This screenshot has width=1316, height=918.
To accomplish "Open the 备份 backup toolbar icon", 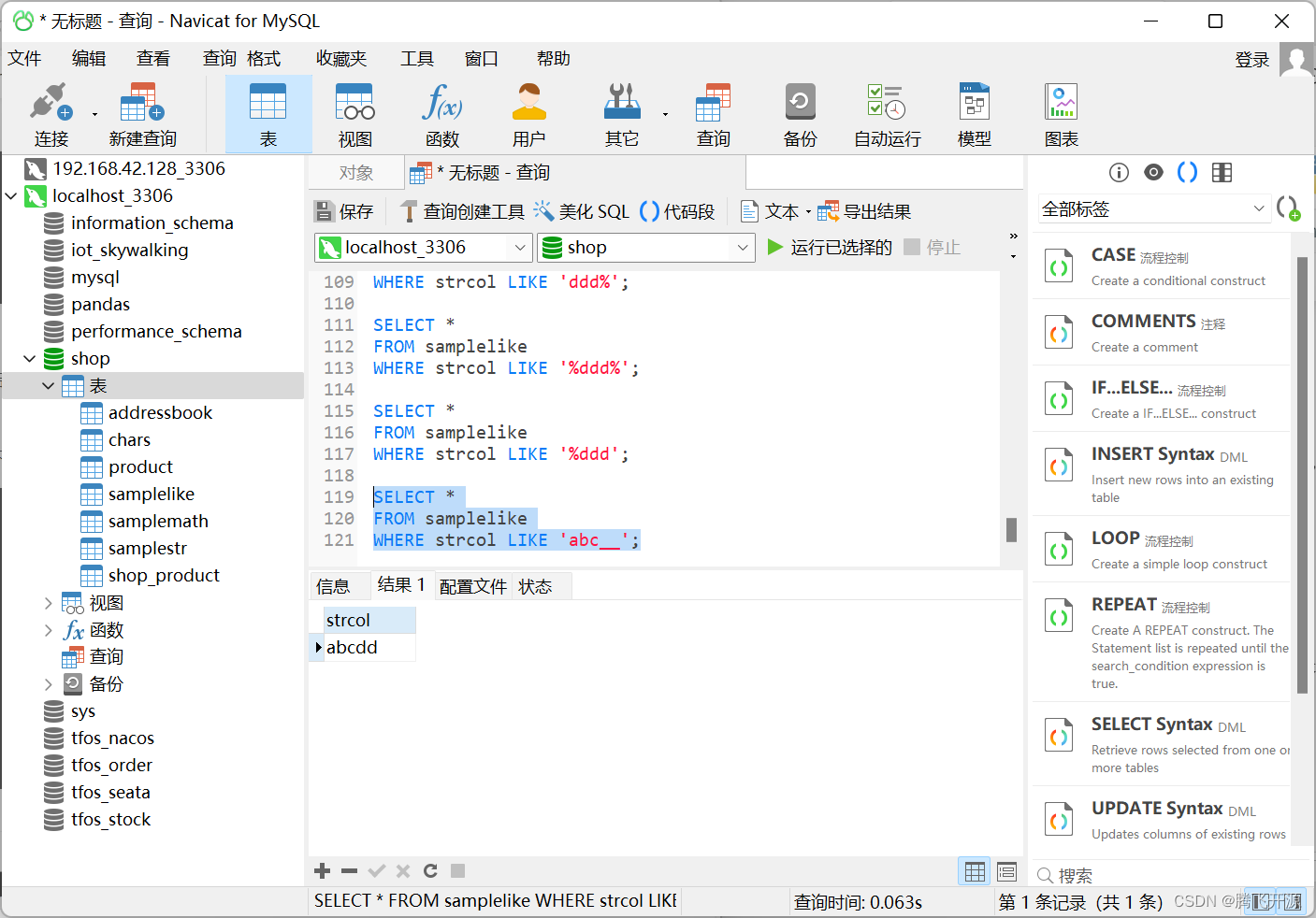I will point(800,115).
